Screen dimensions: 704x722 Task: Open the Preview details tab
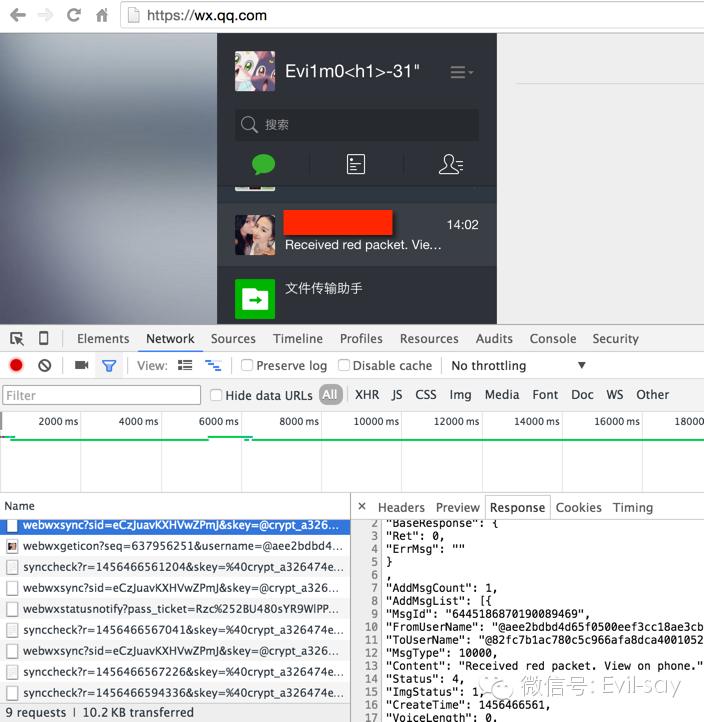(458, 507)
